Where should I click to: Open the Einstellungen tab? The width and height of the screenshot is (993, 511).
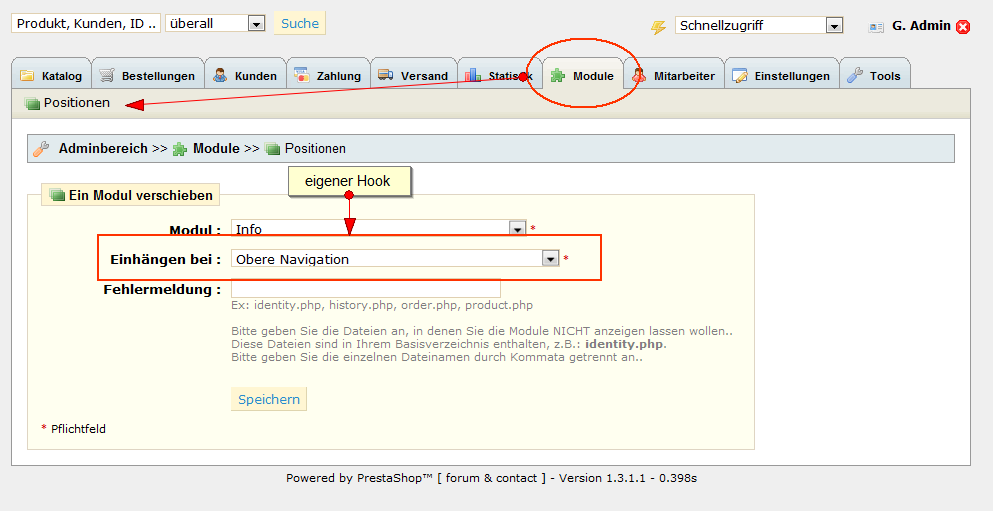(x=780, y=76)
